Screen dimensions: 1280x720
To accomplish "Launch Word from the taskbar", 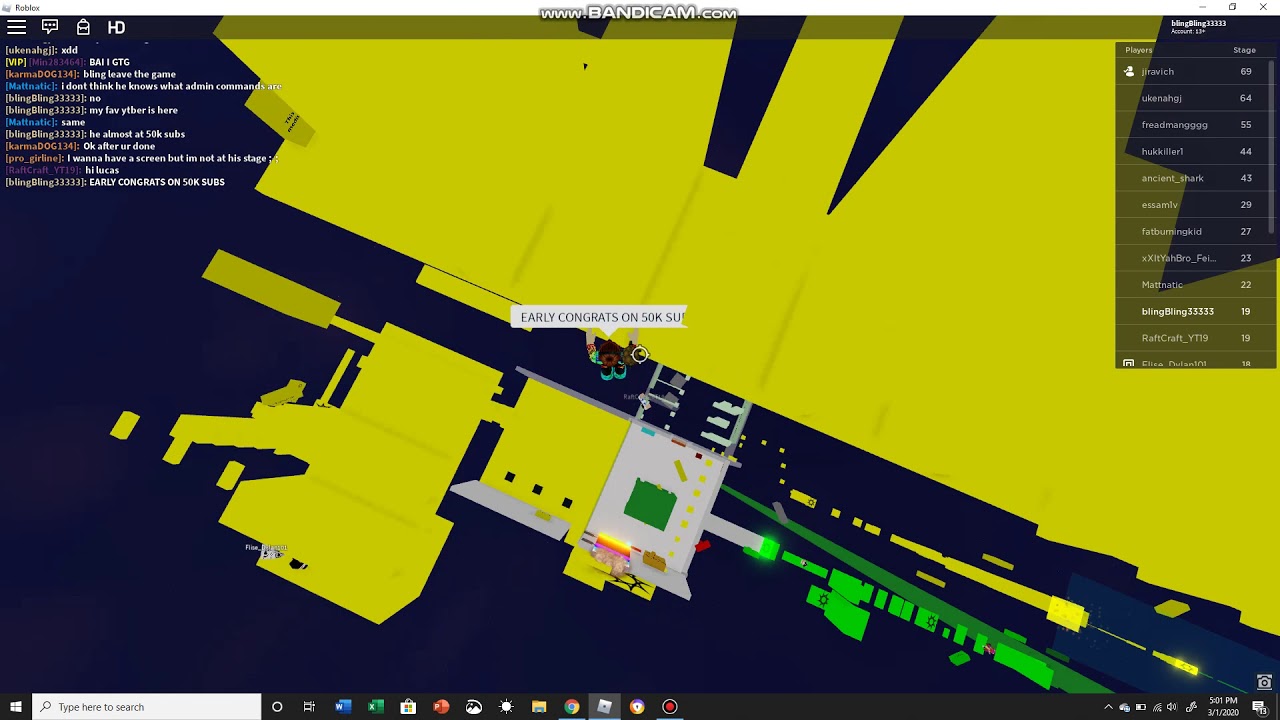I will (x=343, y=707).
